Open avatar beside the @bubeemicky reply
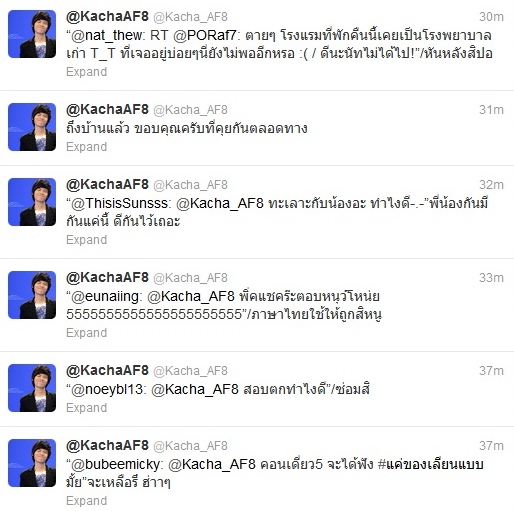The image size is (514, 511). (x=32, y=463)
